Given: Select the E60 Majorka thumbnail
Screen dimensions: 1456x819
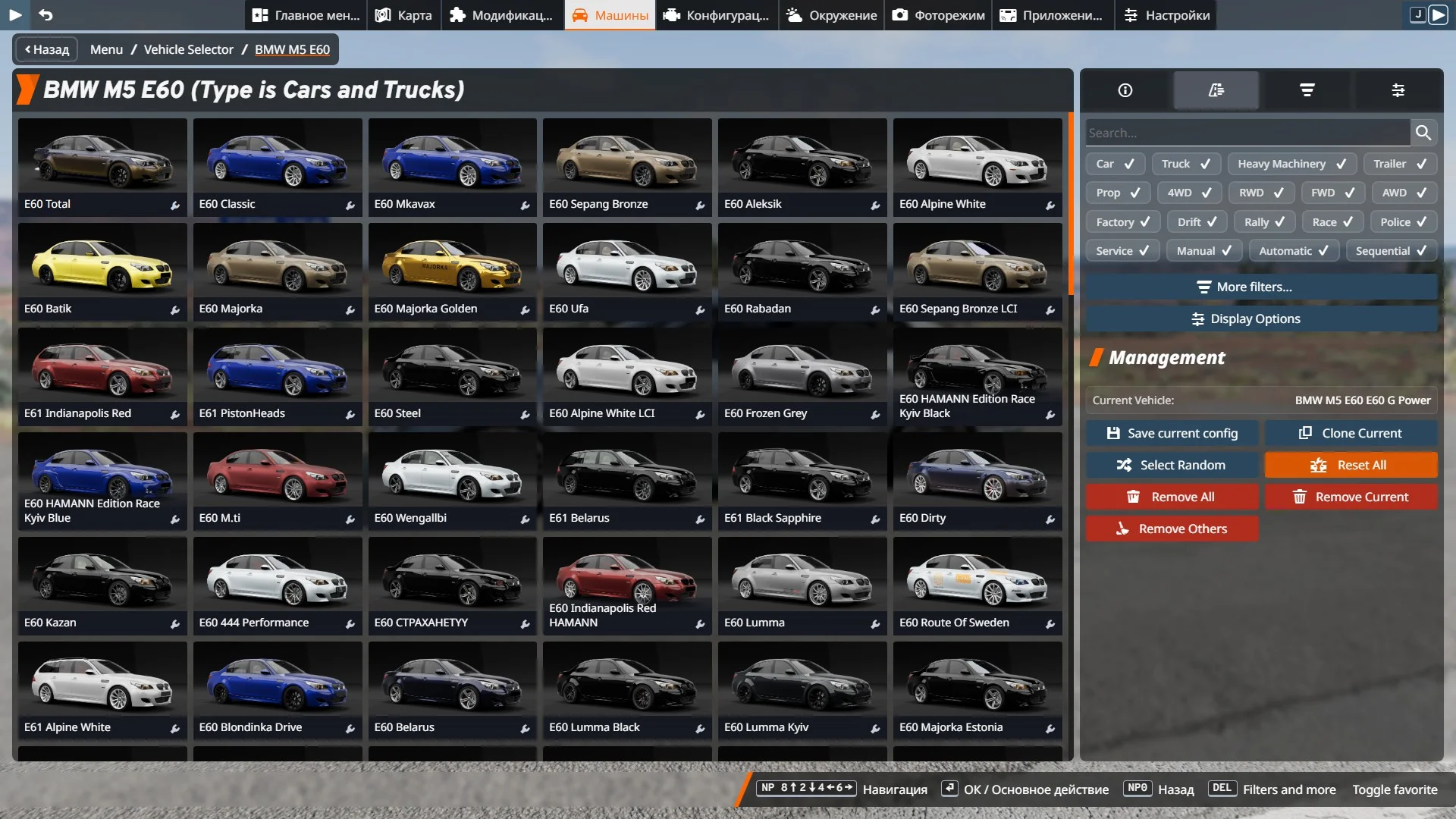Looking at the screenshot, I should 278,271.
